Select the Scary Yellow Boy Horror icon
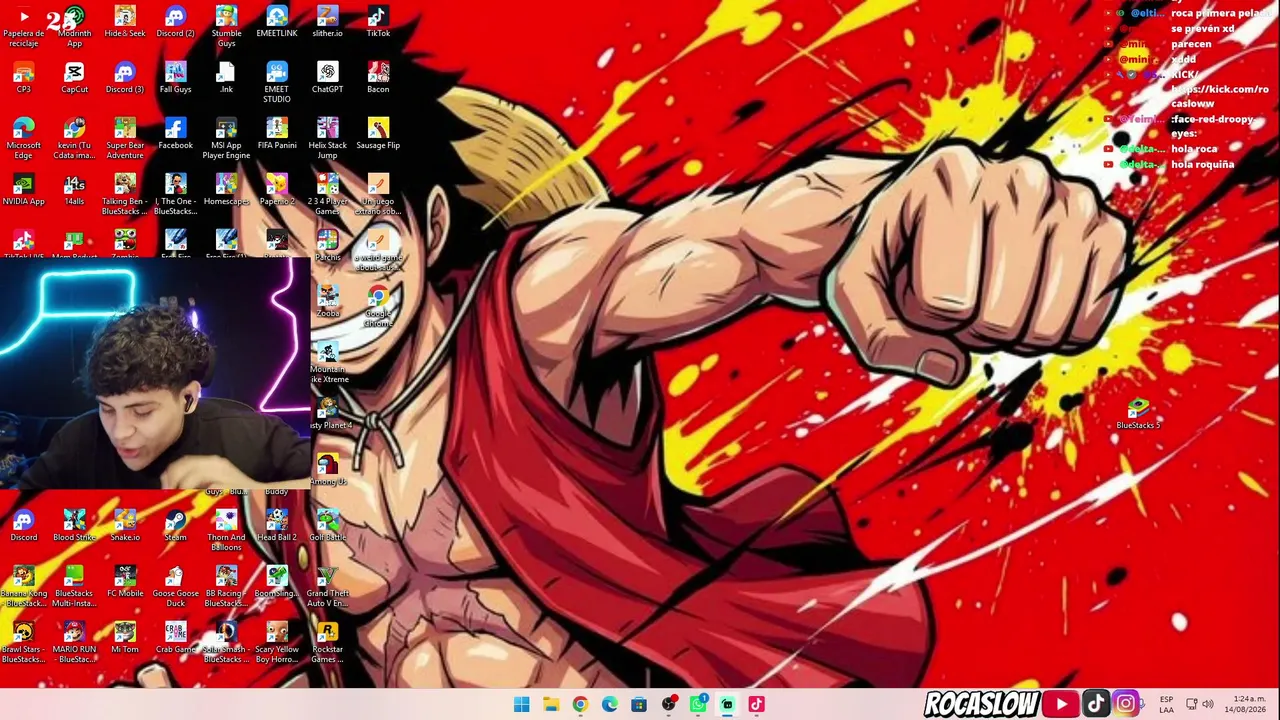 [x=277, y=643]
